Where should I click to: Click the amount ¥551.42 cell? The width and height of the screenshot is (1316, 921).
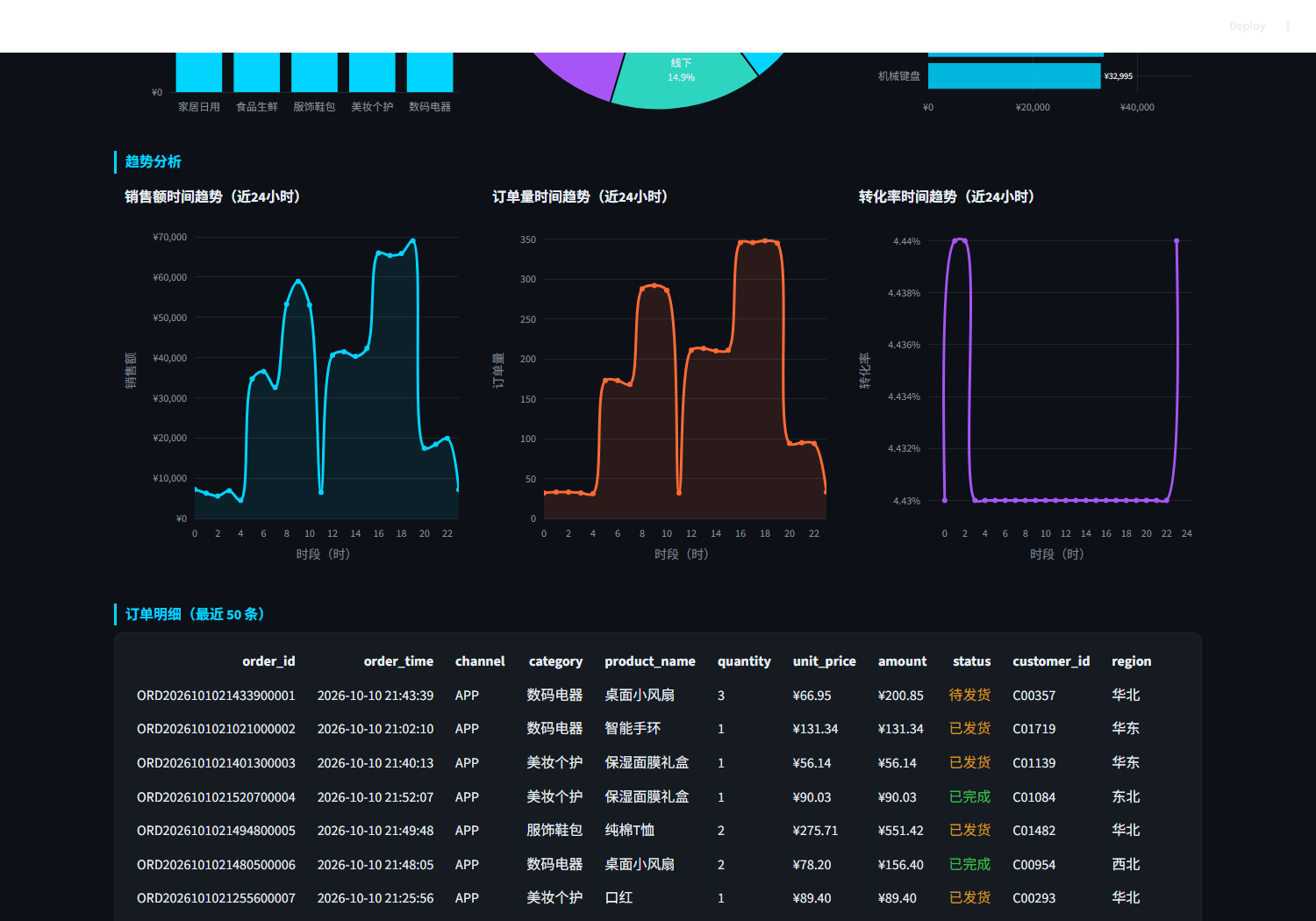(901, 831)
